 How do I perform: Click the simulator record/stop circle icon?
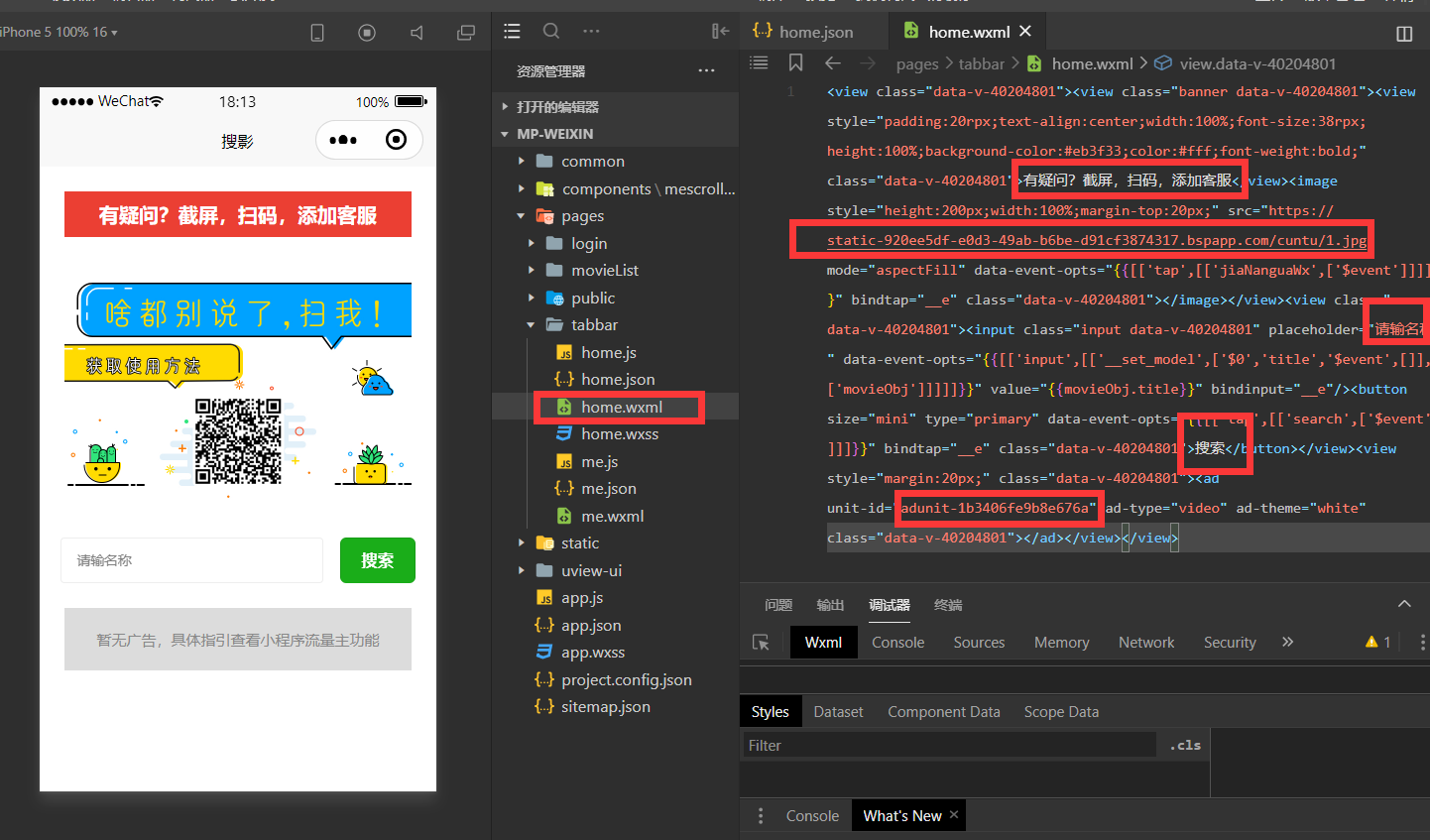click(367, 33)
